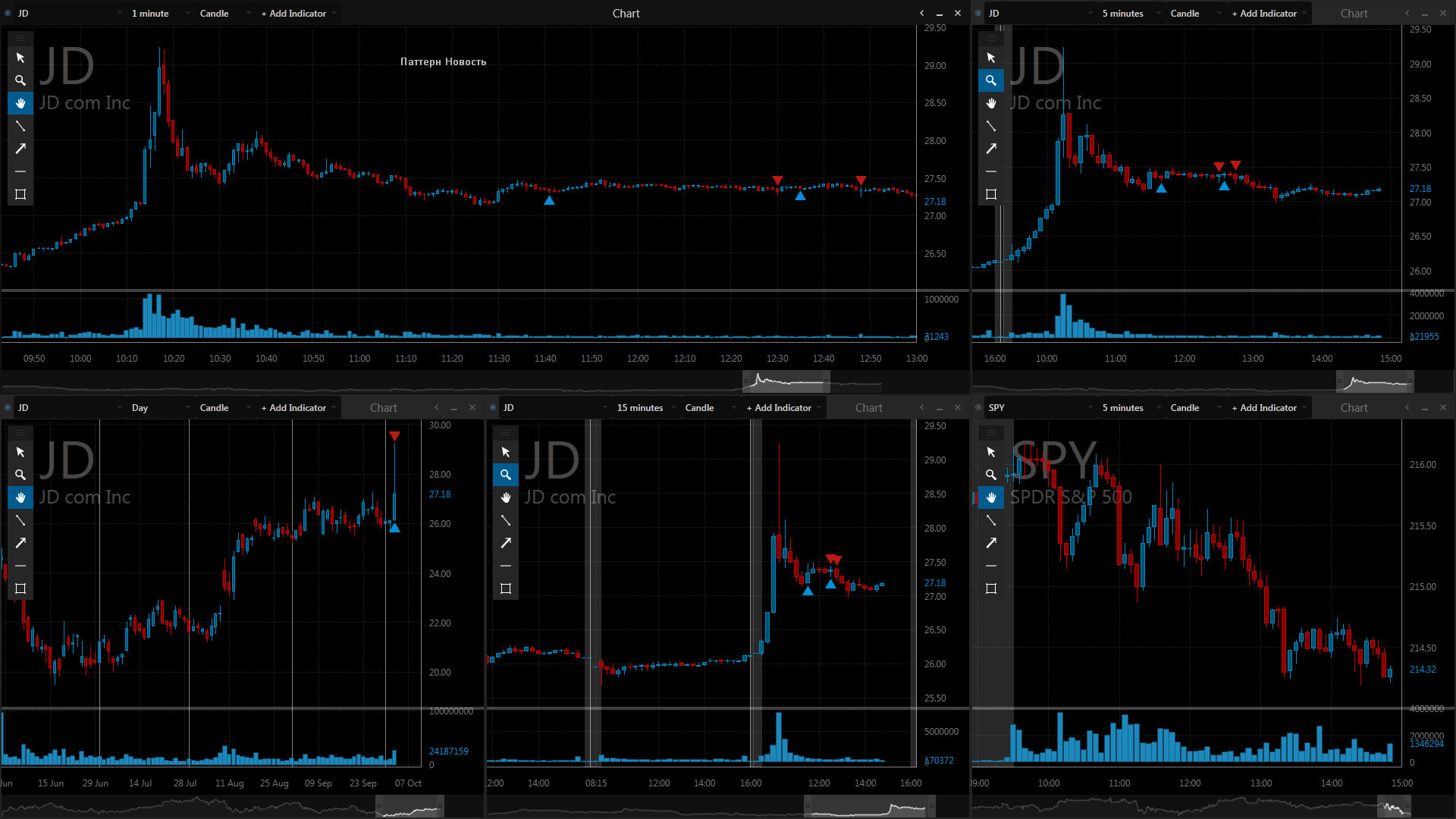Select the hand pan tool in JD 1 minute chart
The image size is (1456, 819).
pyautogui.click(x=20, y=103)
